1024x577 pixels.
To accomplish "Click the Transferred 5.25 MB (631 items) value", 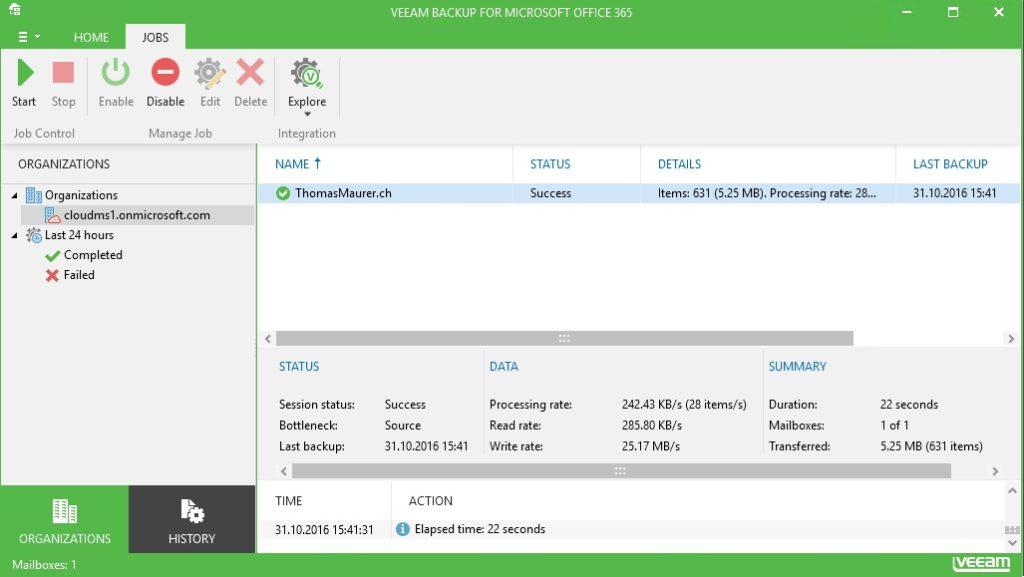I will pos(931,446).
